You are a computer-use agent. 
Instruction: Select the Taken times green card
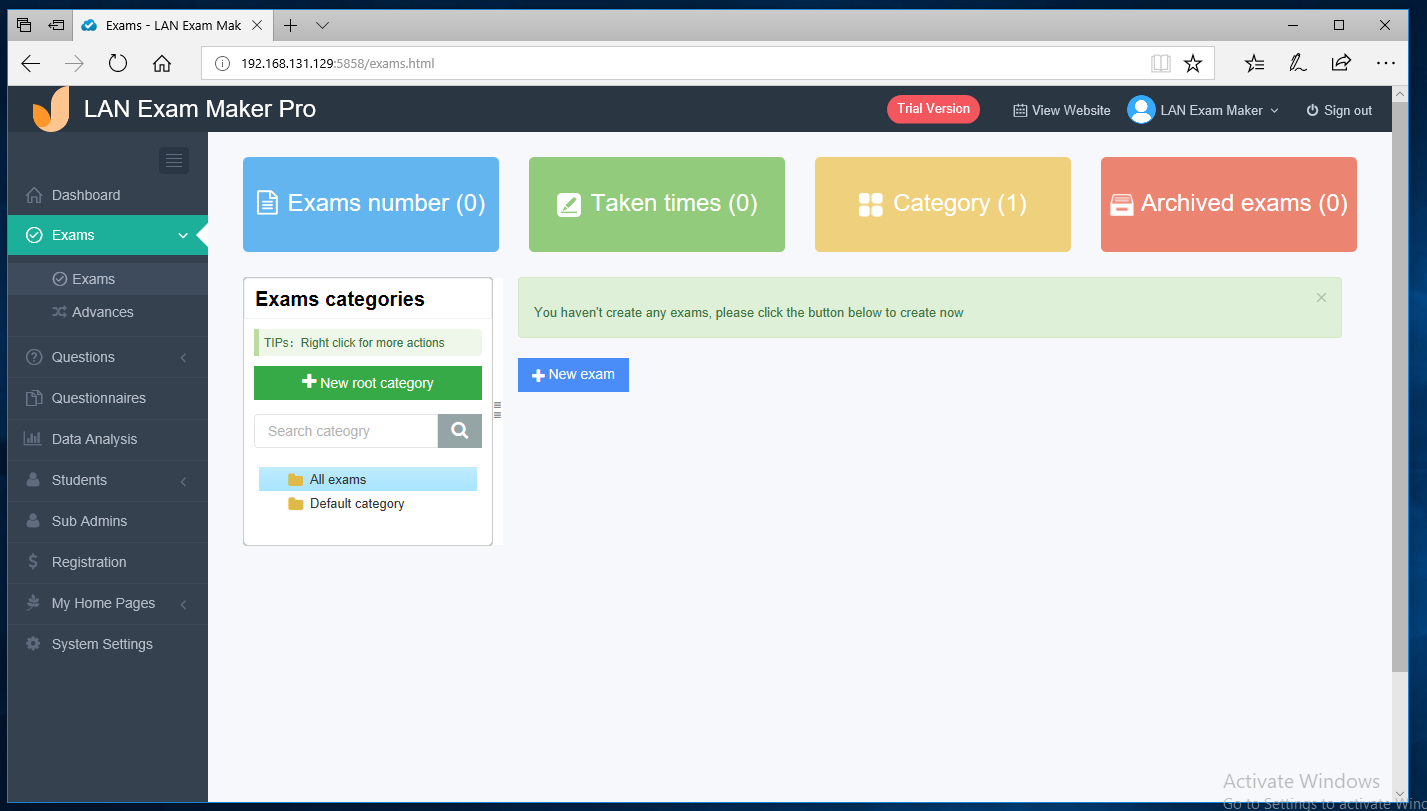point(656,204)
